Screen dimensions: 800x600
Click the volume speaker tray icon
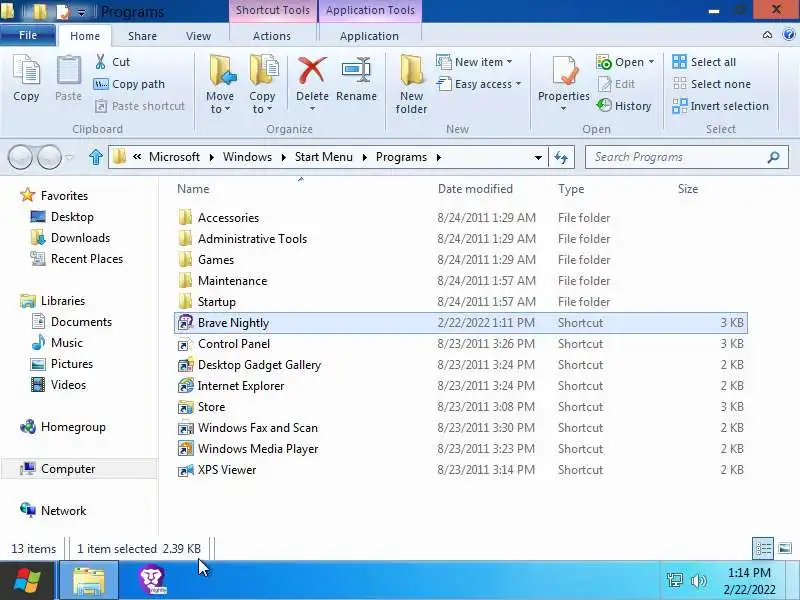(x=698, y=580)
